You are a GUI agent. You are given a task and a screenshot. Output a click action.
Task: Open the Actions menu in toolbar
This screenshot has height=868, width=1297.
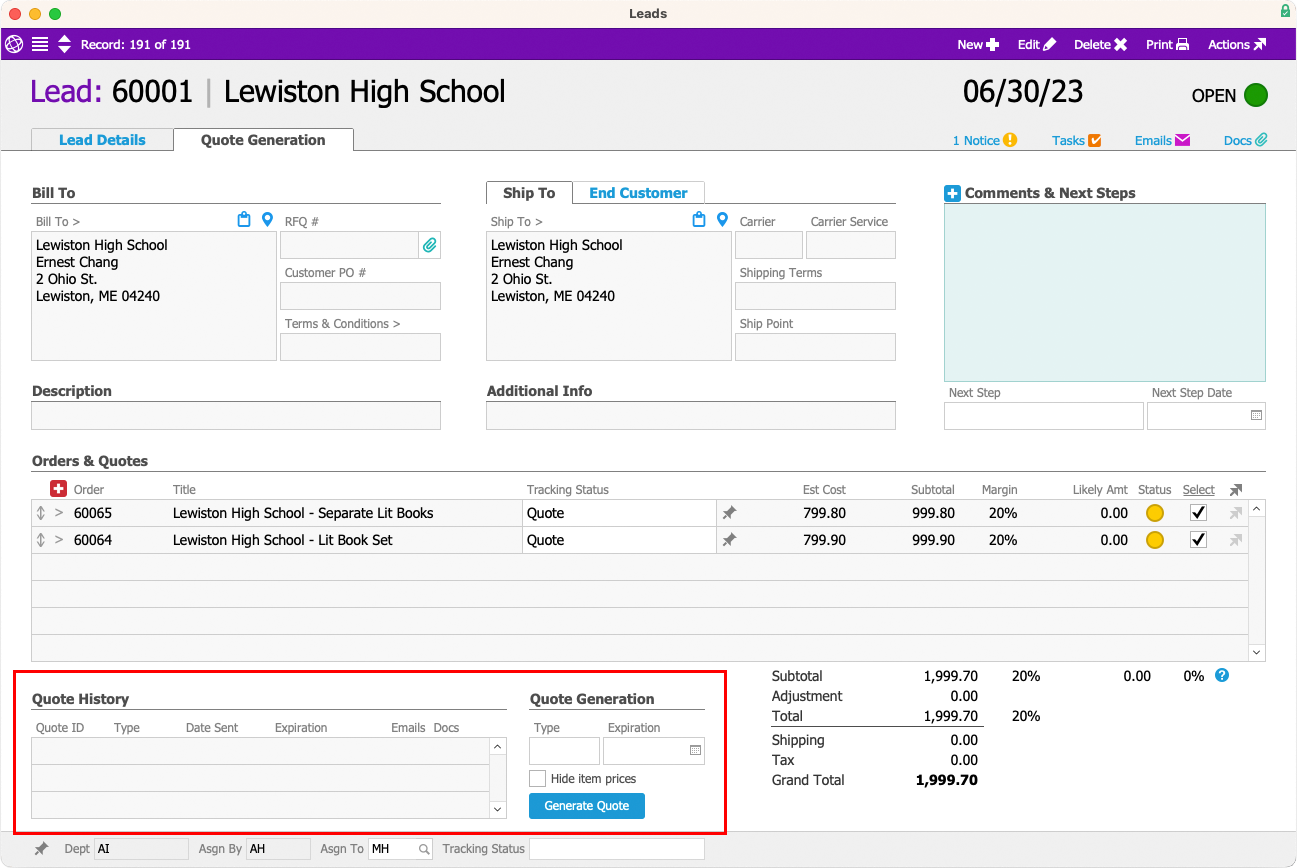point(1237,44)
